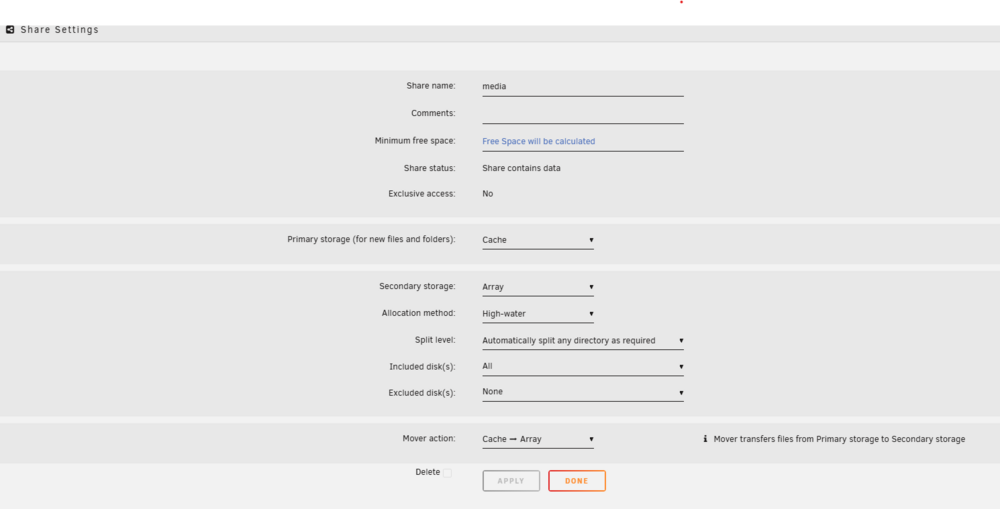Open the Secondary storage Array dropdown
The width and height of the screenshot is (1000, 509).
click(x=538, y=287)
